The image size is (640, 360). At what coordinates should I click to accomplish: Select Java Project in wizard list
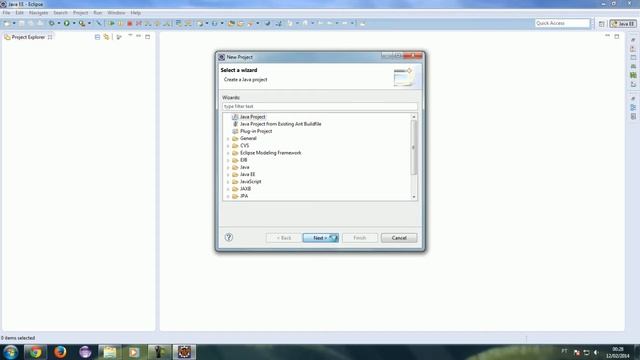click(x=252, y=117)
